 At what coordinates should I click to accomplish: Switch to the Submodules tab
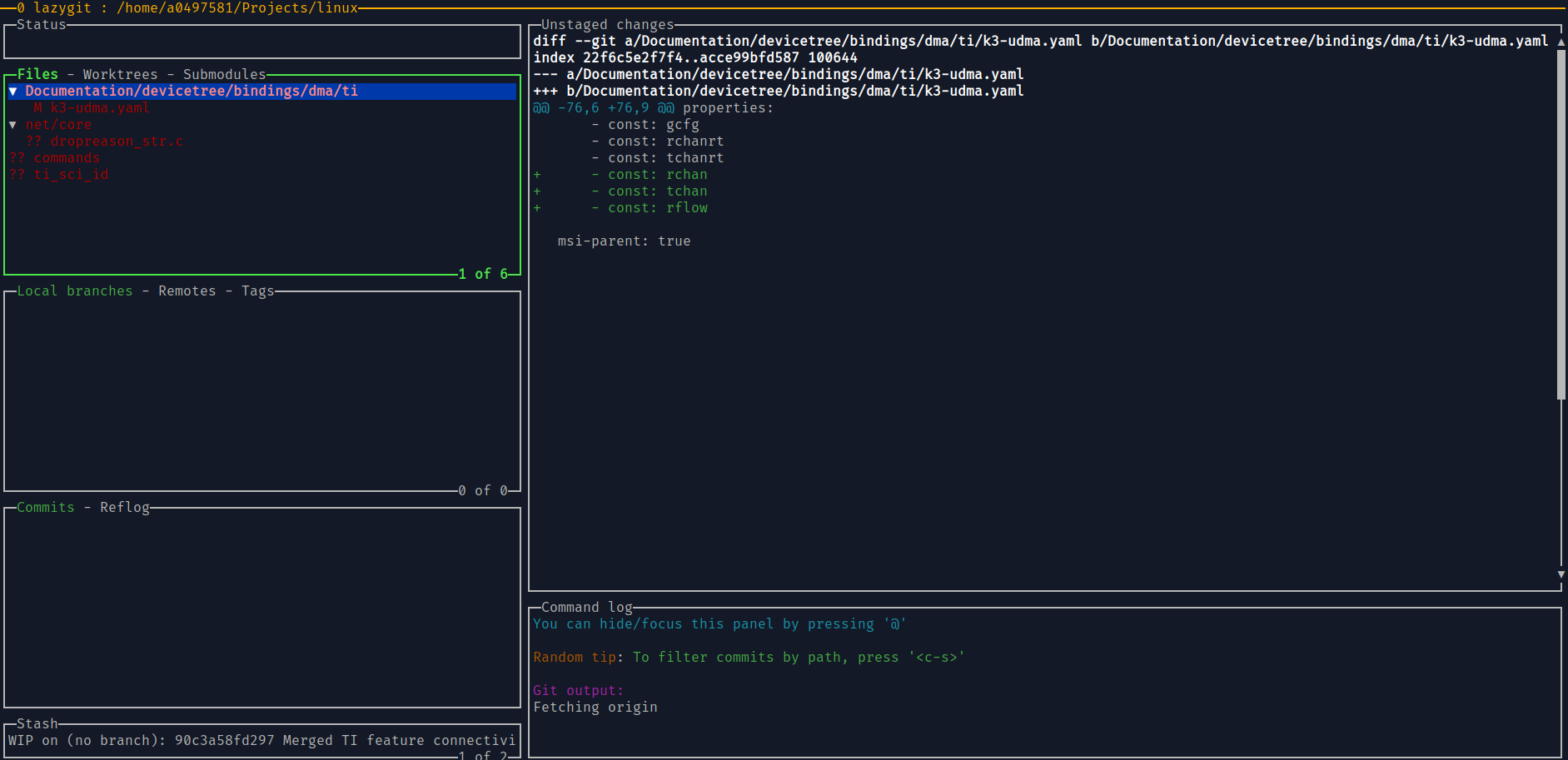223,74
